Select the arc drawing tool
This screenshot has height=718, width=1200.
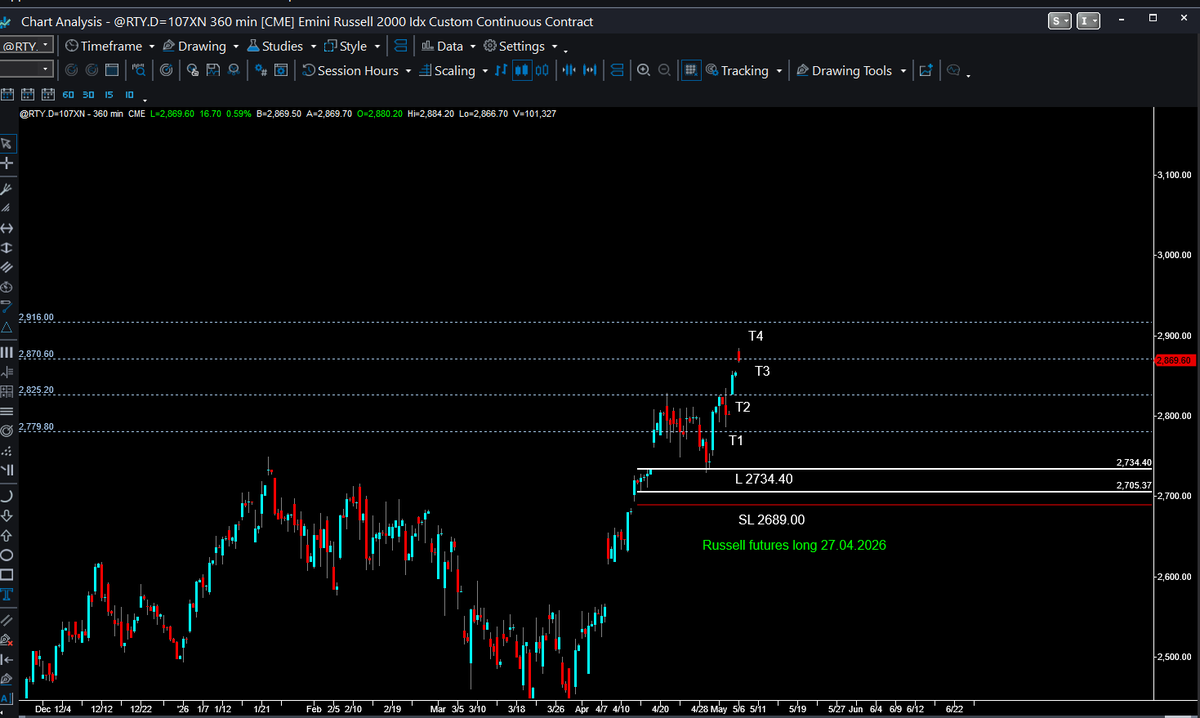click(7, 495)
